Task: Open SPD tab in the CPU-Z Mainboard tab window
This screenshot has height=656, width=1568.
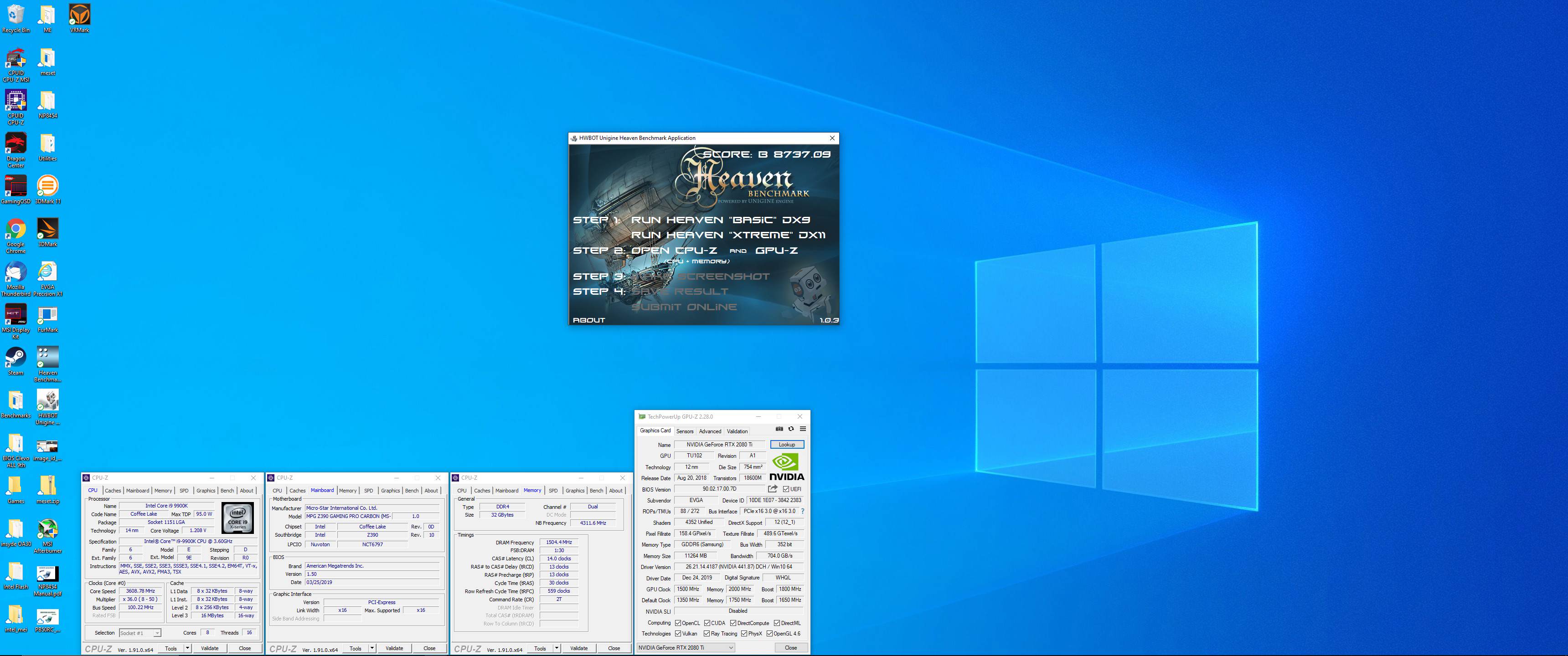Action: click(368, 491)
